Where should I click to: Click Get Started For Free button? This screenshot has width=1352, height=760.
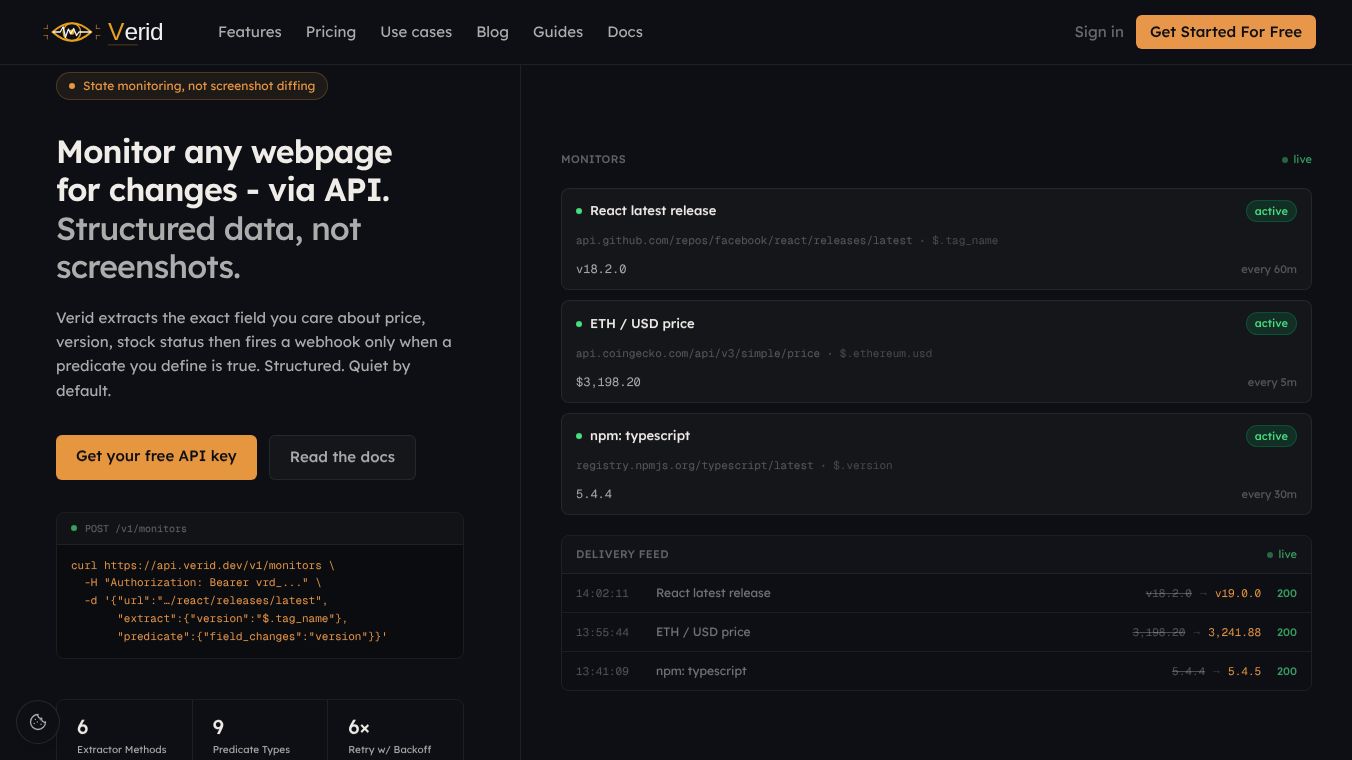(x=1226, y=32)
